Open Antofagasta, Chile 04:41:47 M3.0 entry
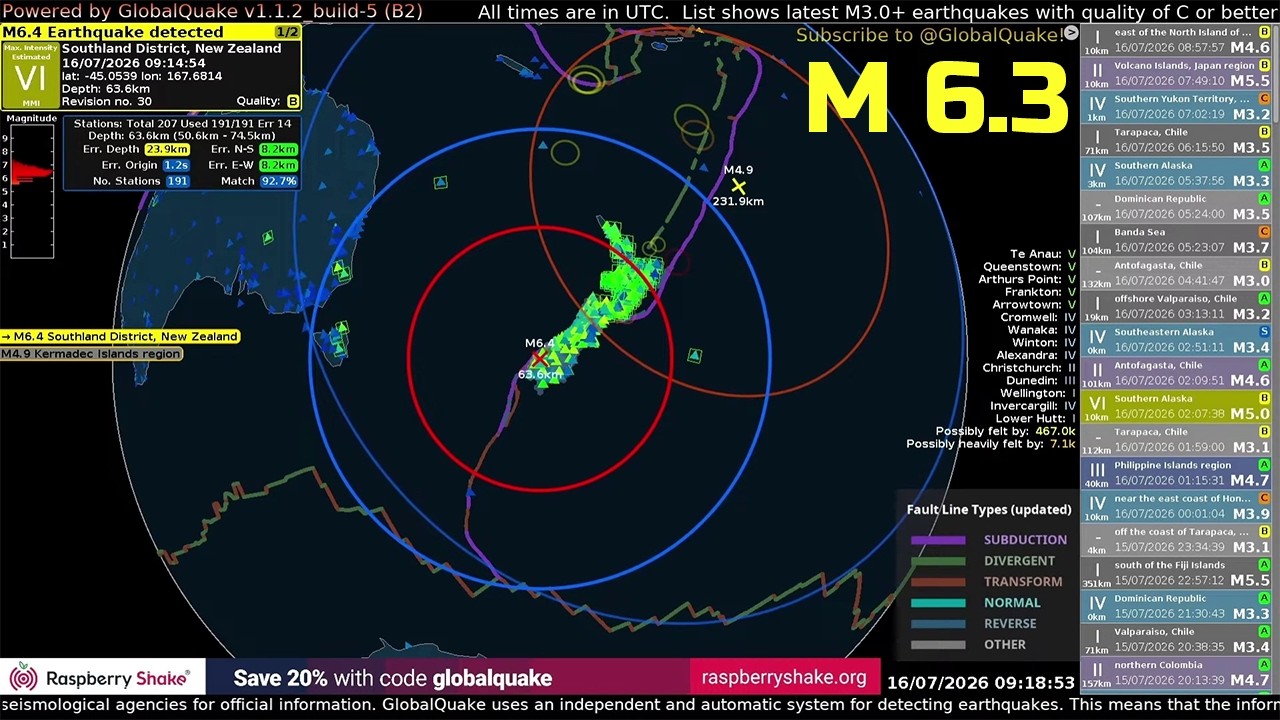1280x720 pixels. (1177, 274)
